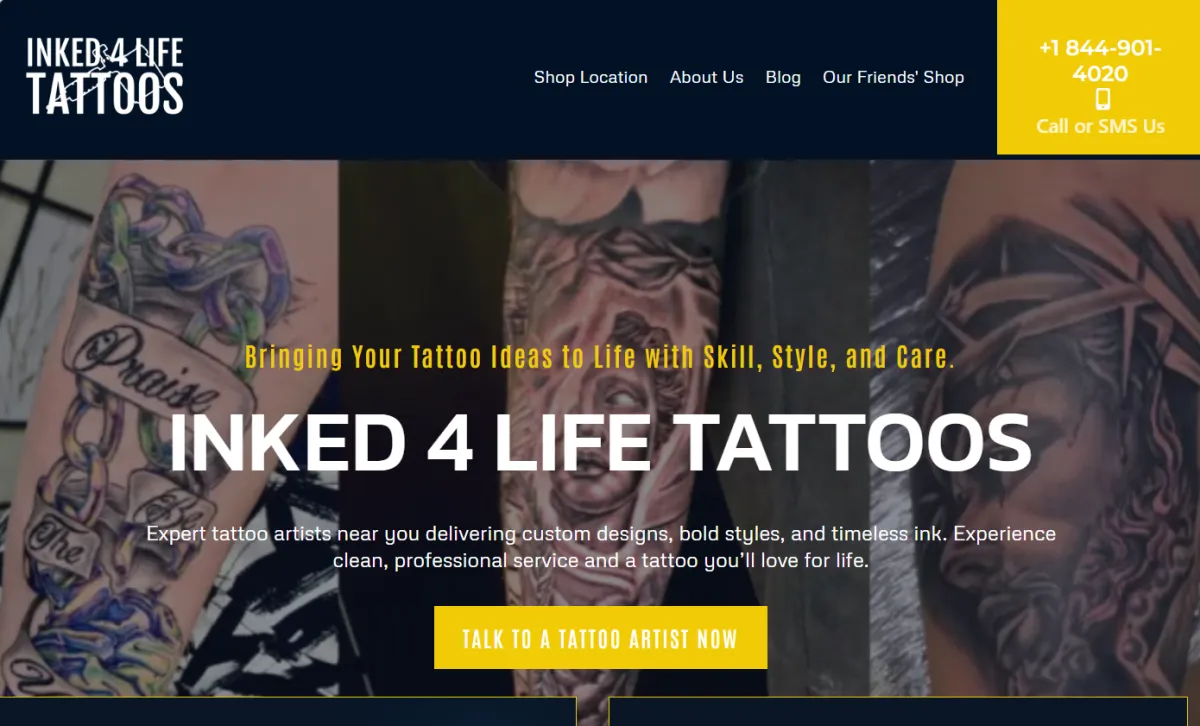Screen dimensions: 1200x726
Task: Click the mobile phone icon in yellow box
Action: pyautogui.click(x=1102, y=99)
